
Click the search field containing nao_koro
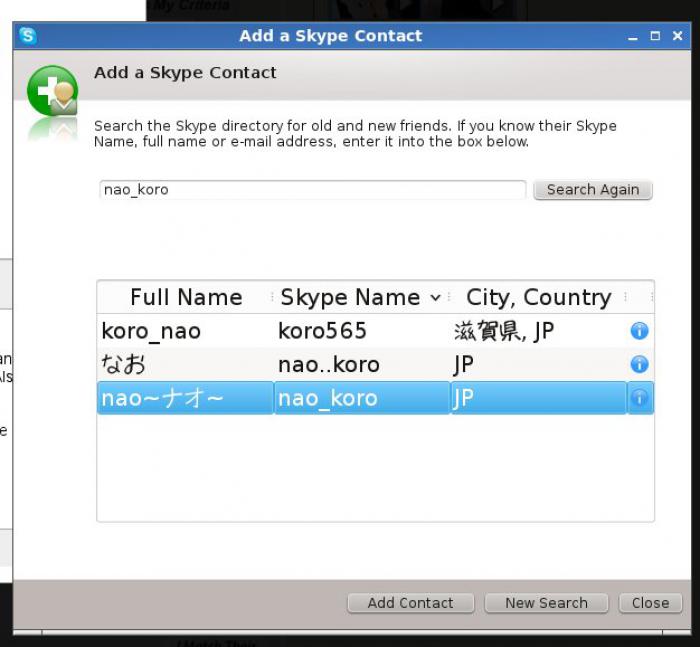pyautogui.click(x=312, y=190)
